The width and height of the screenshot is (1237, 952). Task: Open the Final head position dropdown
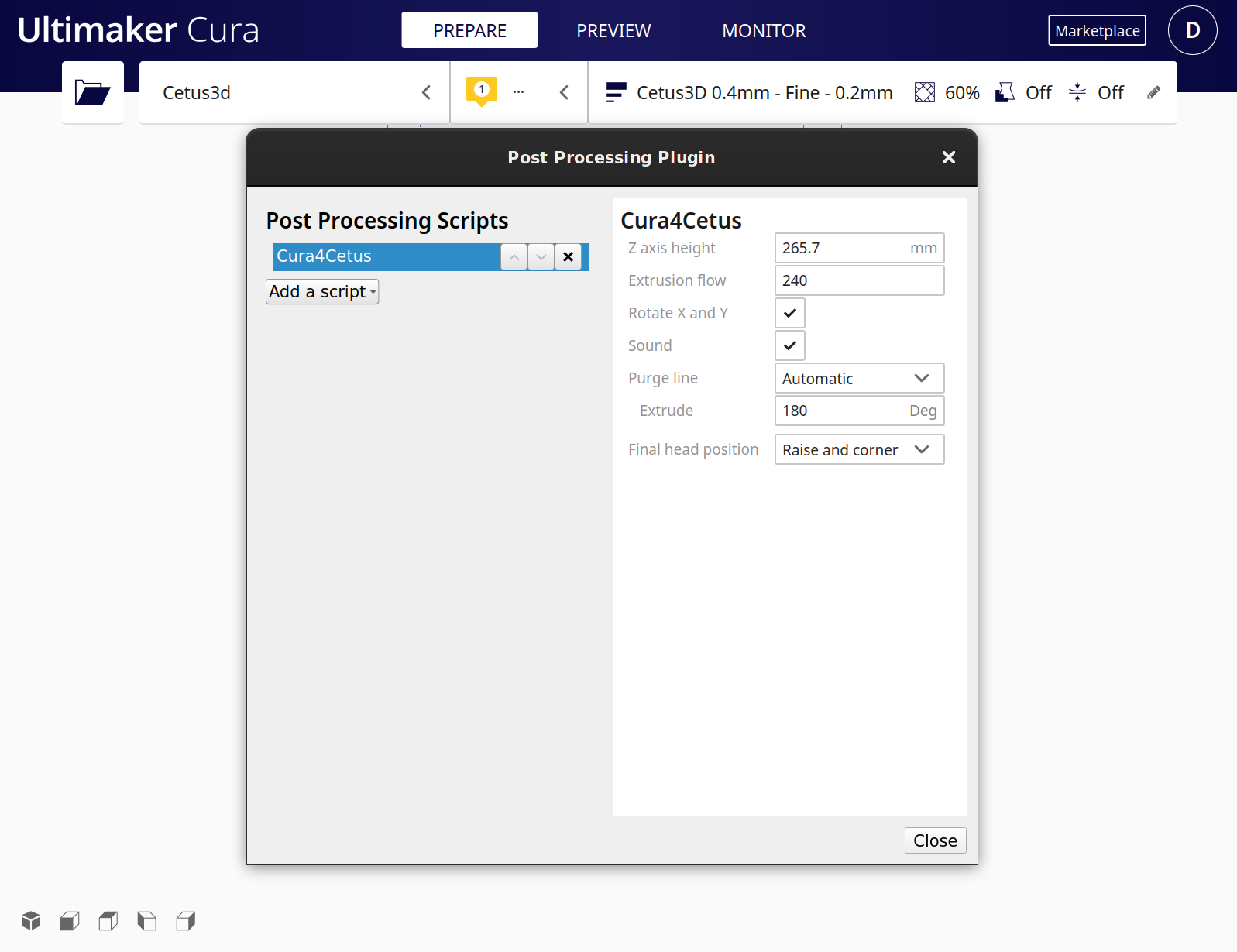(860, 449)
